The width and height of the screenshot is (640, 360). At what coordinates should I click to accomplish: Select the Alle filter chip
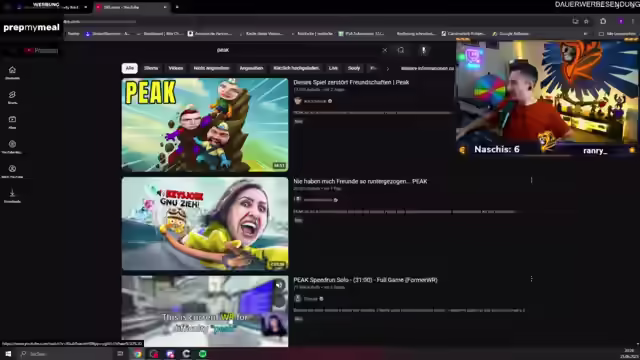[x=129, y=68]
